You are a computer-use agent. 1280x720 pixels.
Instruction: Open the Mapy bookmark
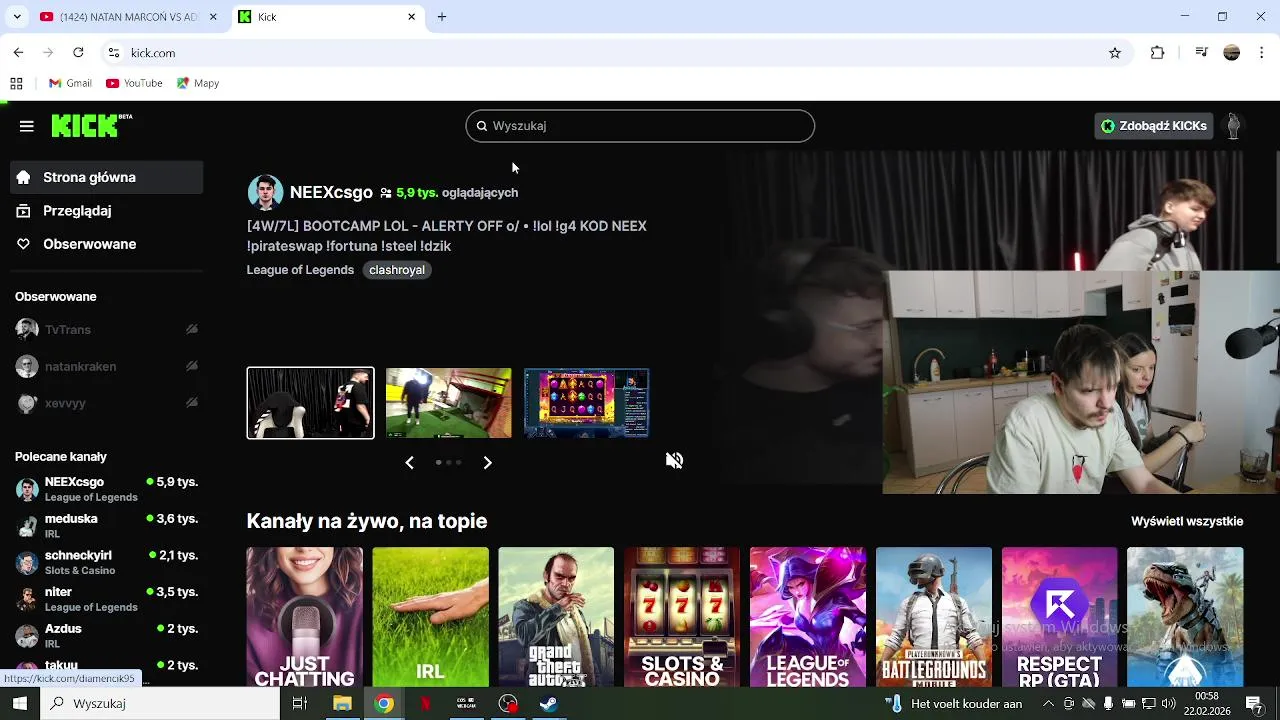[198, 83]
